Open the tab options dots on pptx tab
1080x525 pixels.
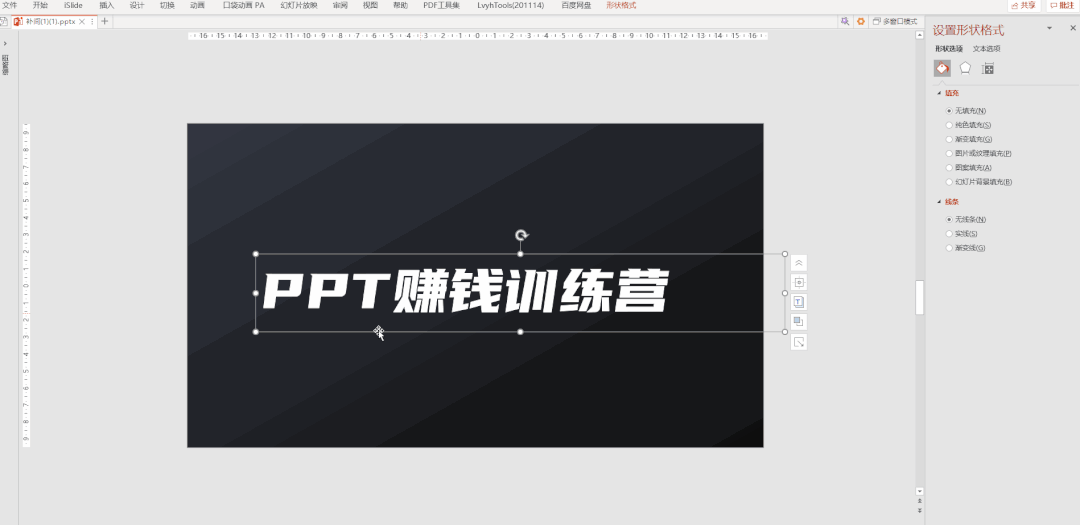click(92, 21)
